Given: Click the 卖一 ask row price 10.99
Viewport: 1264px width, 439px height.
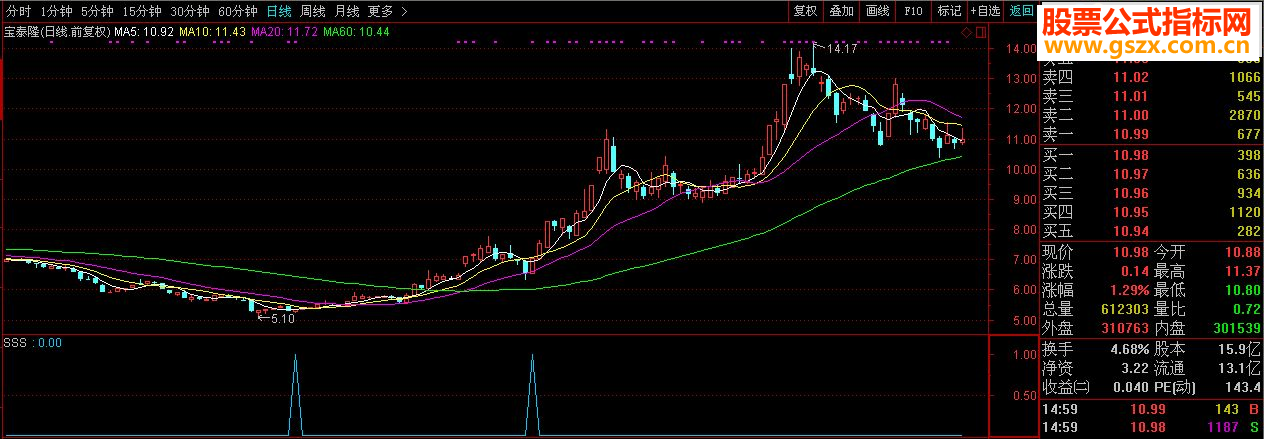Looking at the screenshot, I should [x=1130, y=135].
